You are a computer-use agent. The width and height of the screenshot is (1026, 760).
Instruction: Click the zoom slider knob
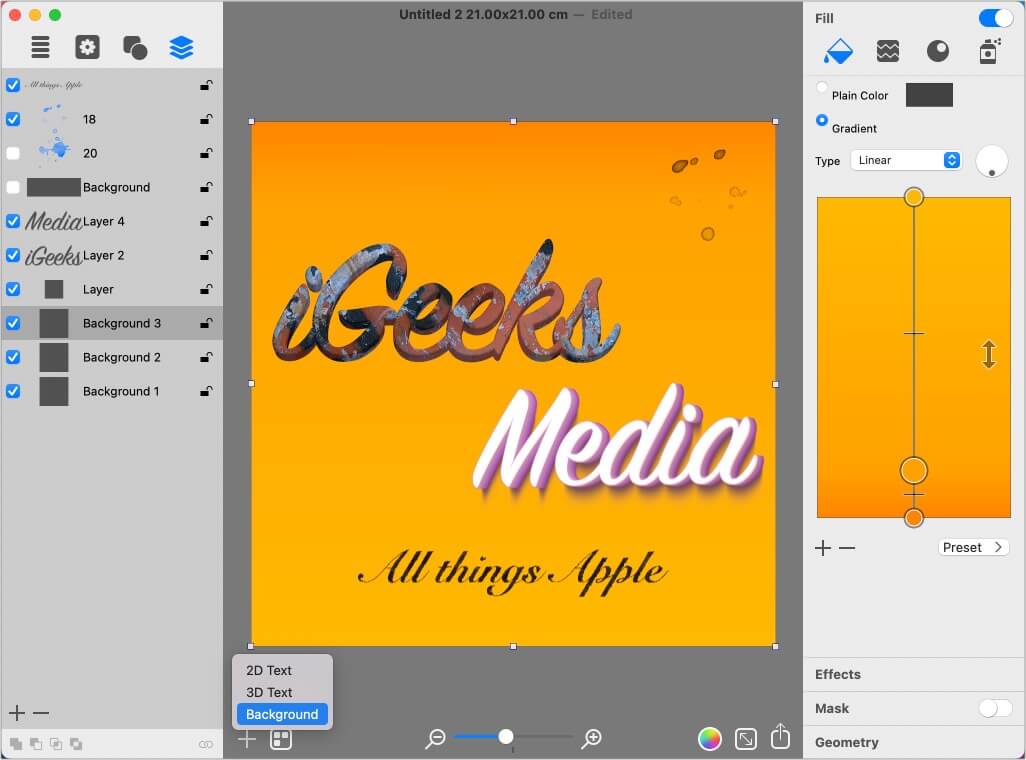tap(505, 737)
